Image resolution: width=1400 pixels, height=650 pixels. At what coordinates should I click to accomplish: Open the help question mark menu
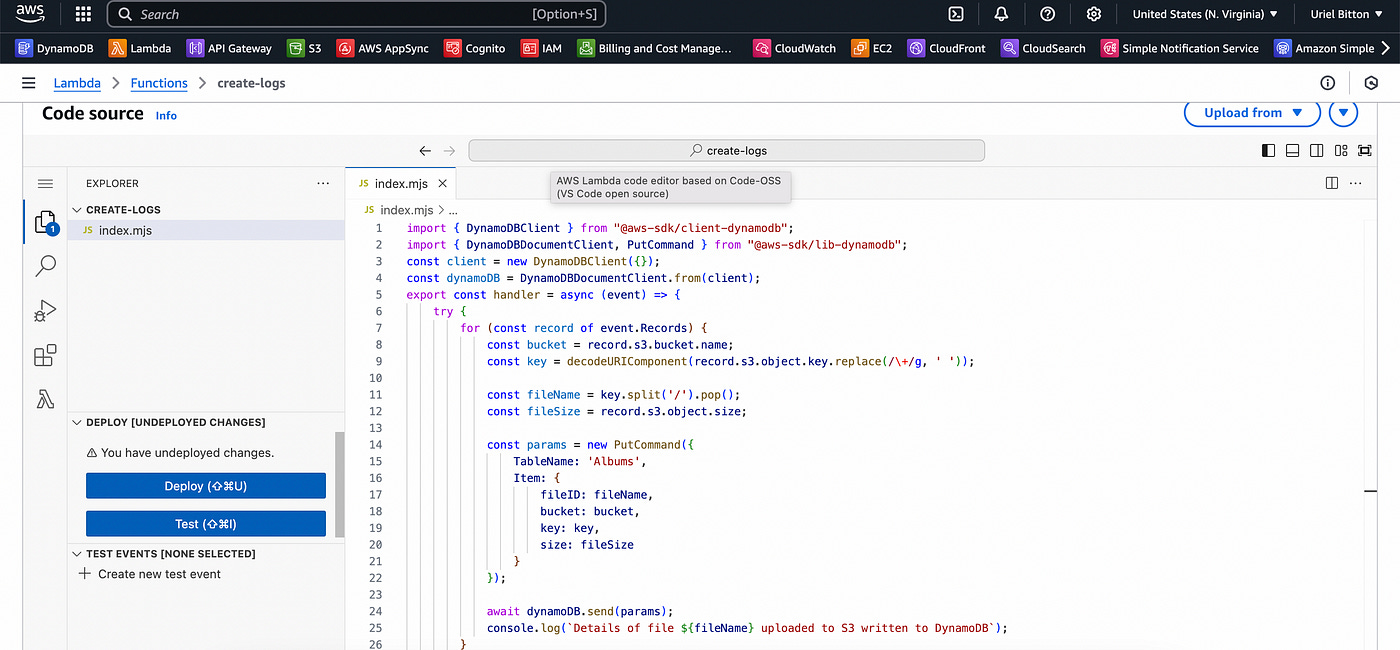(x=1047, y=14)
